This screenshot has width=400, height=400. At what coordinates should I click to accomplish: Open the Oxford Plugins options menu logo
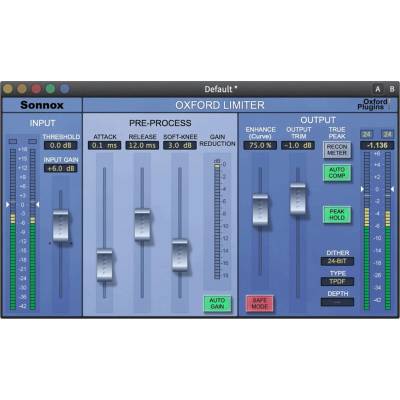pos(372,105)
